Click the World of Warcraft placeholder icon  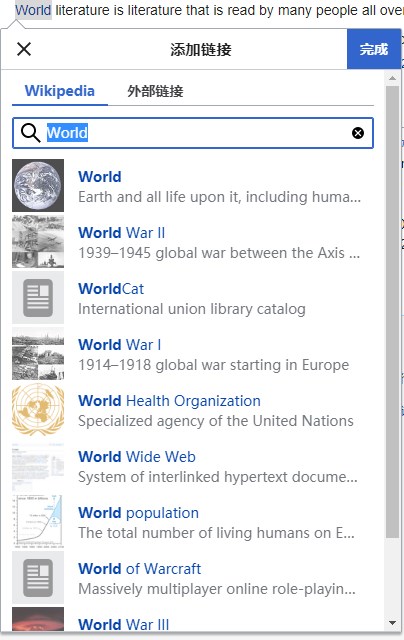click(x=38, y=577)
